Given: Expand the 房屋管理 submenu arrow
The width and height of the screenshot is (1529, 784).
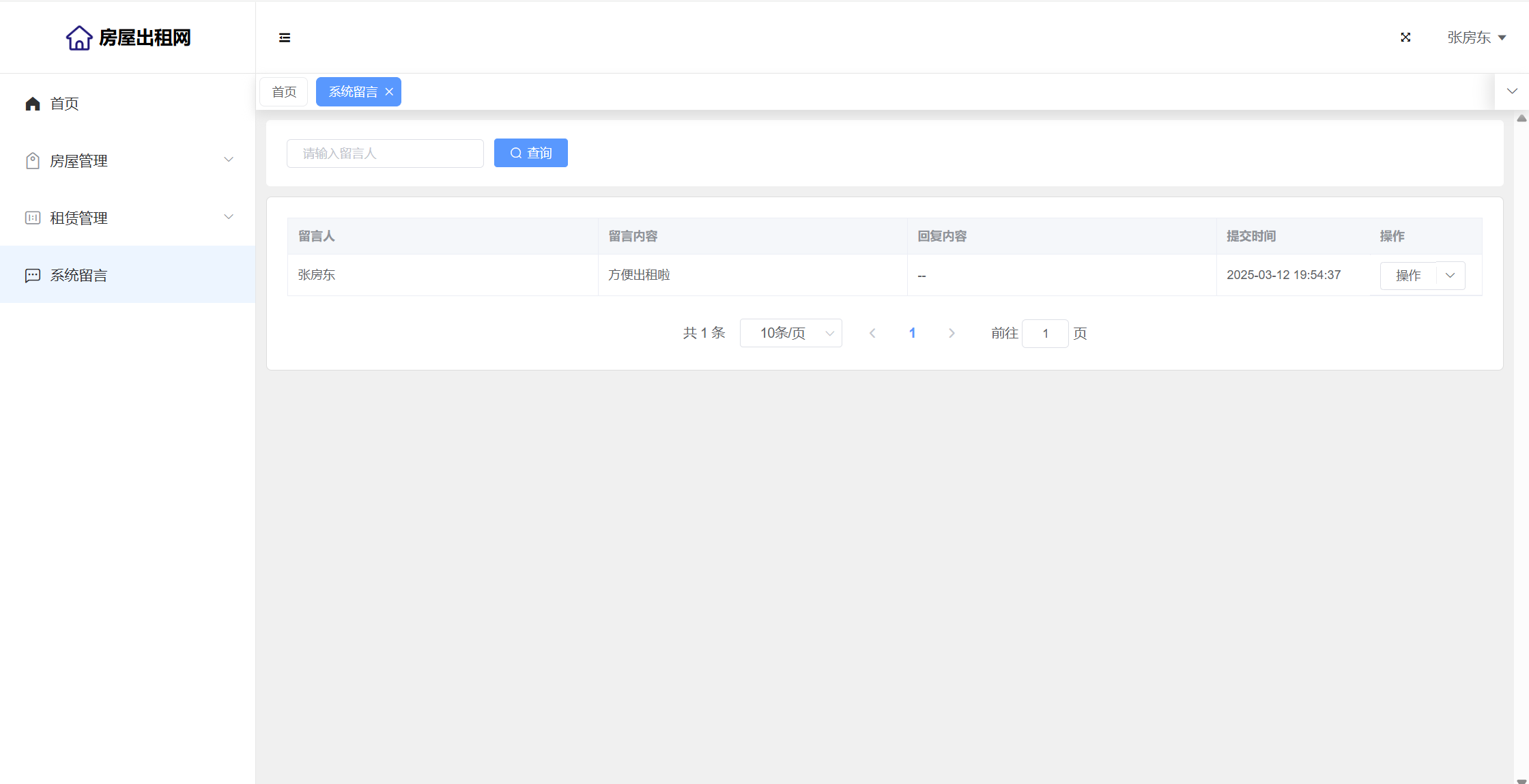Looking at the screenshot, I should (229, 160).
